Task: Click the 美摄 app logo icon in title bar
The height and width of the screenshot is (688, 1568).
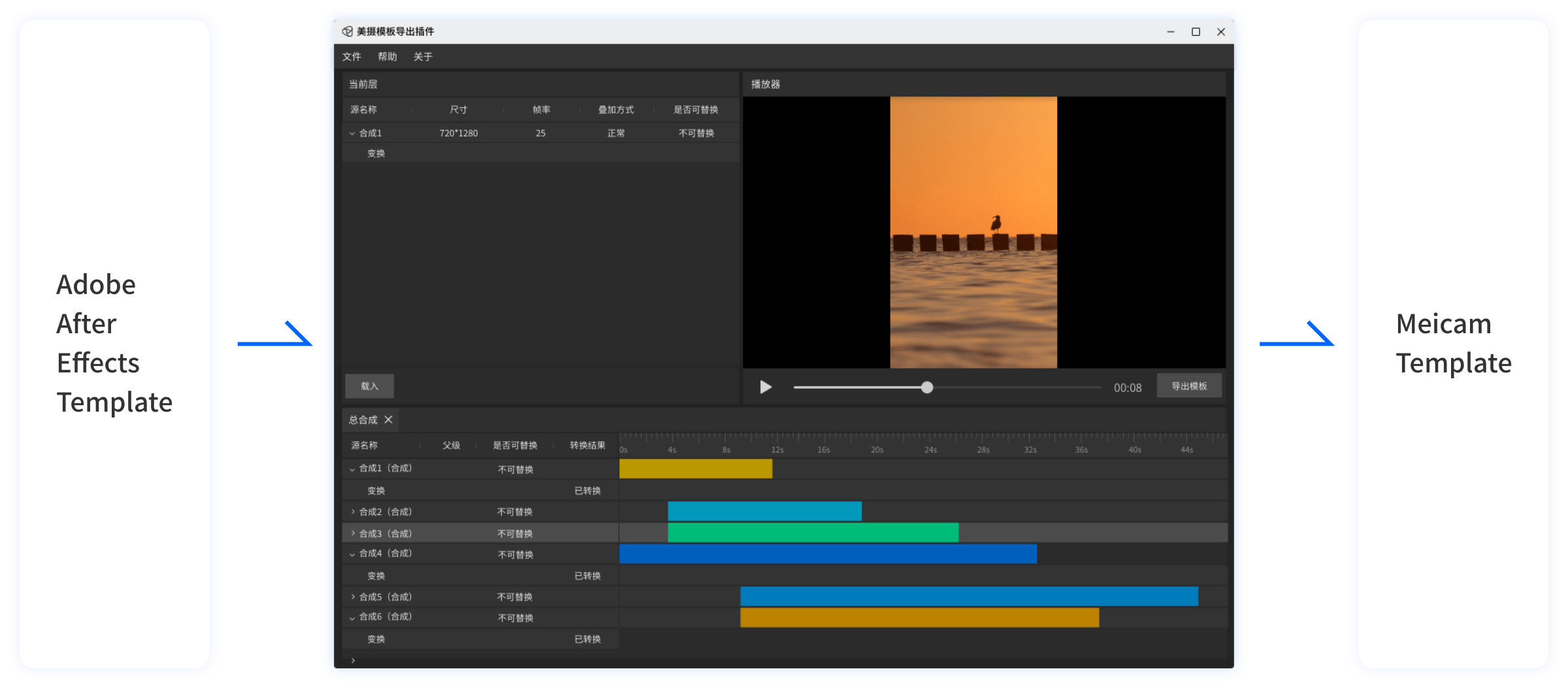Action: click(x=348, y=31)
